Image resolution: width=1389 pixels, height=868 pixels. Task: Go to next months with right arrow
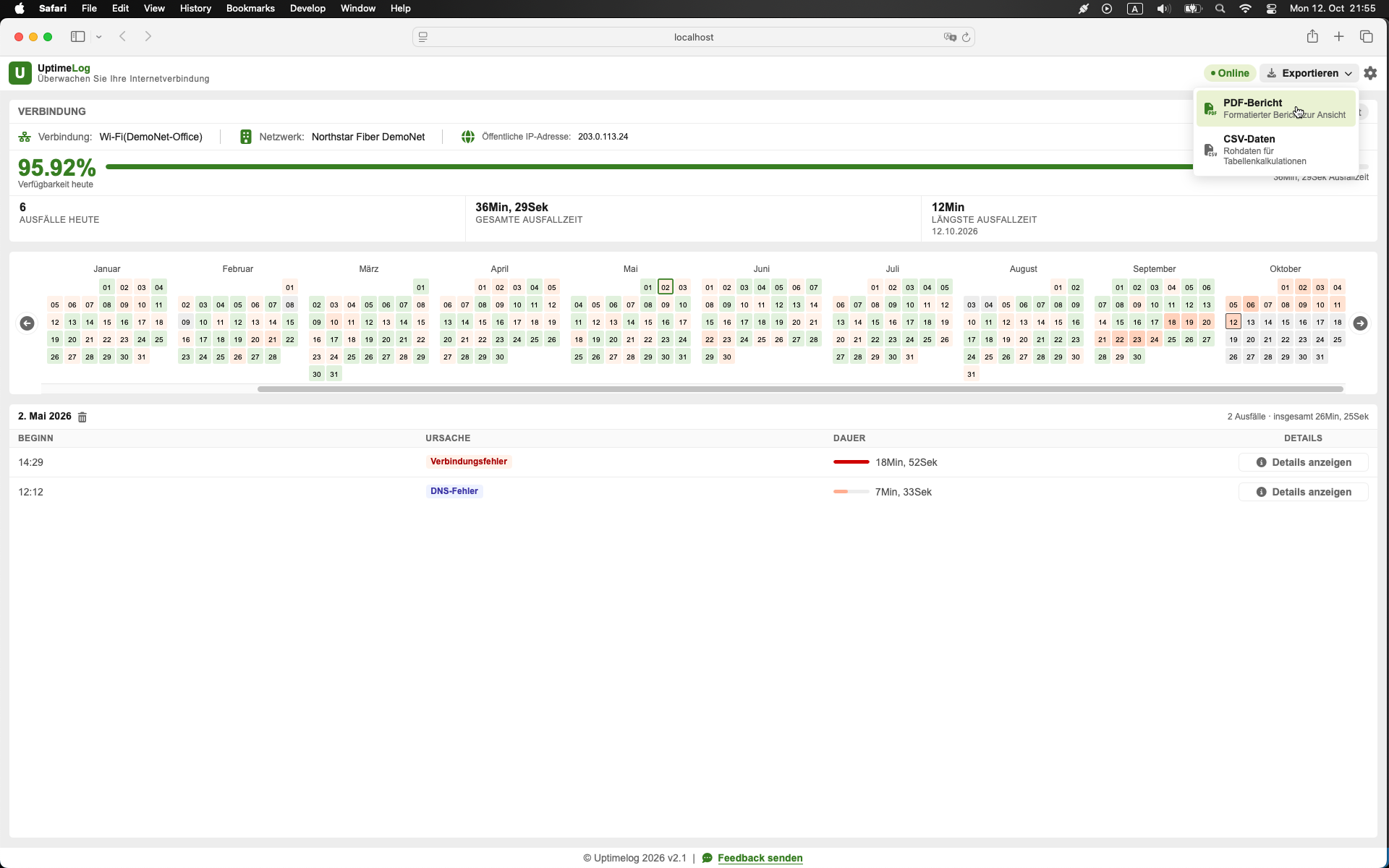tap(1360, 323)
